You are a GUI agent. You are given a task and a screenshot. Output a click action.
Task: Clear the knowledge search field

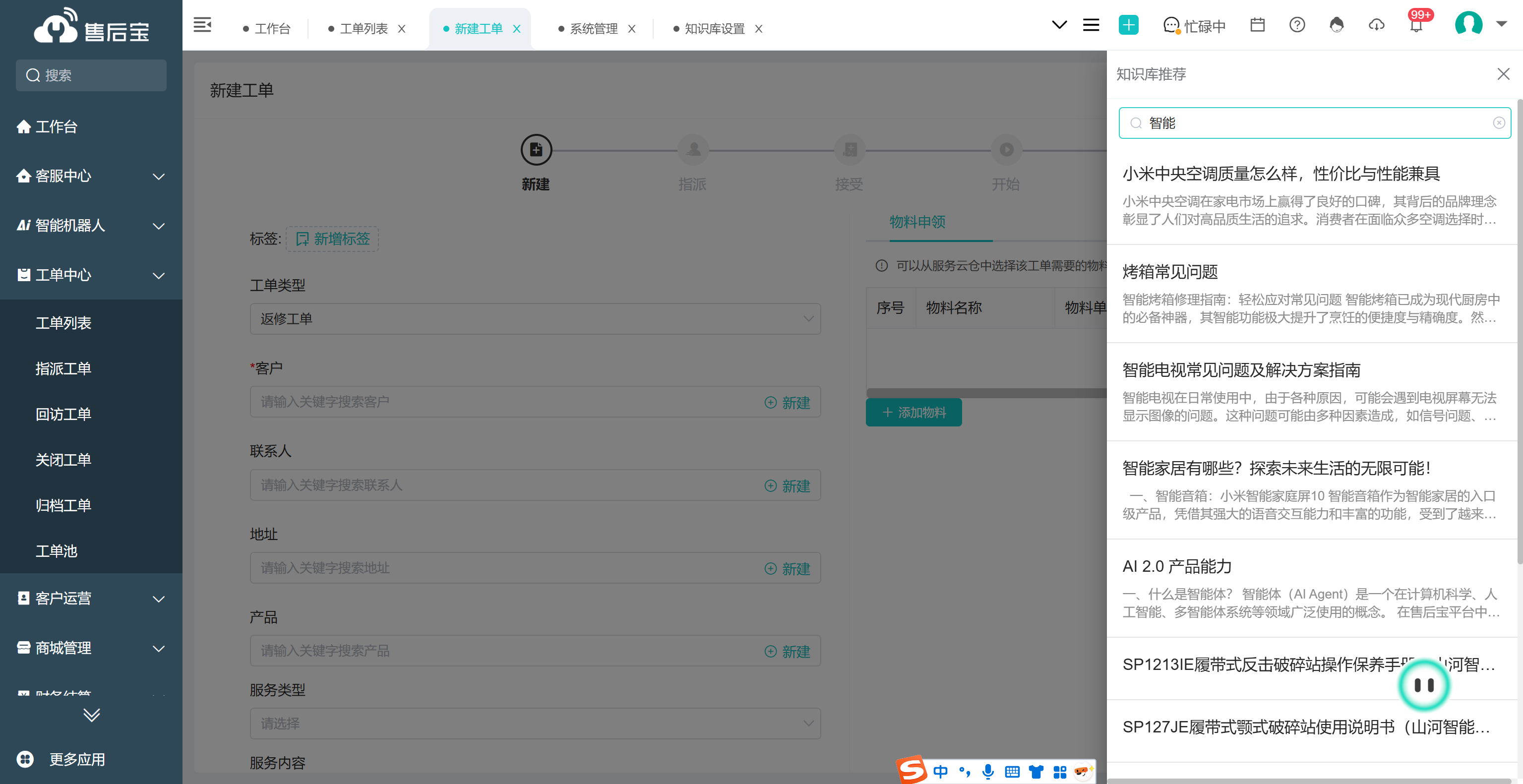click(1499, 123)
